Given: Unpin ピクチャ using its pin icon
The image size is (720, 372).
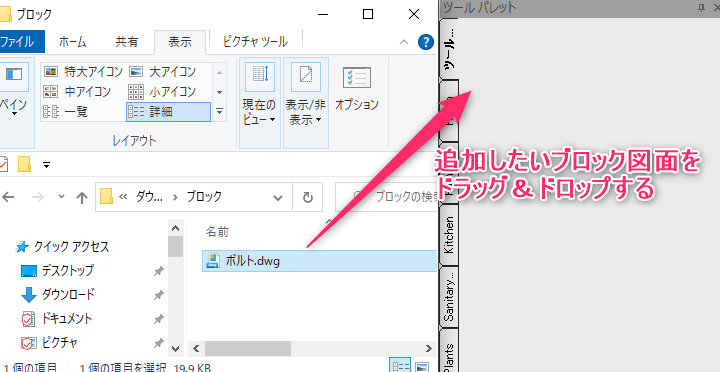Looking at the screenshot, I should 158,343.
